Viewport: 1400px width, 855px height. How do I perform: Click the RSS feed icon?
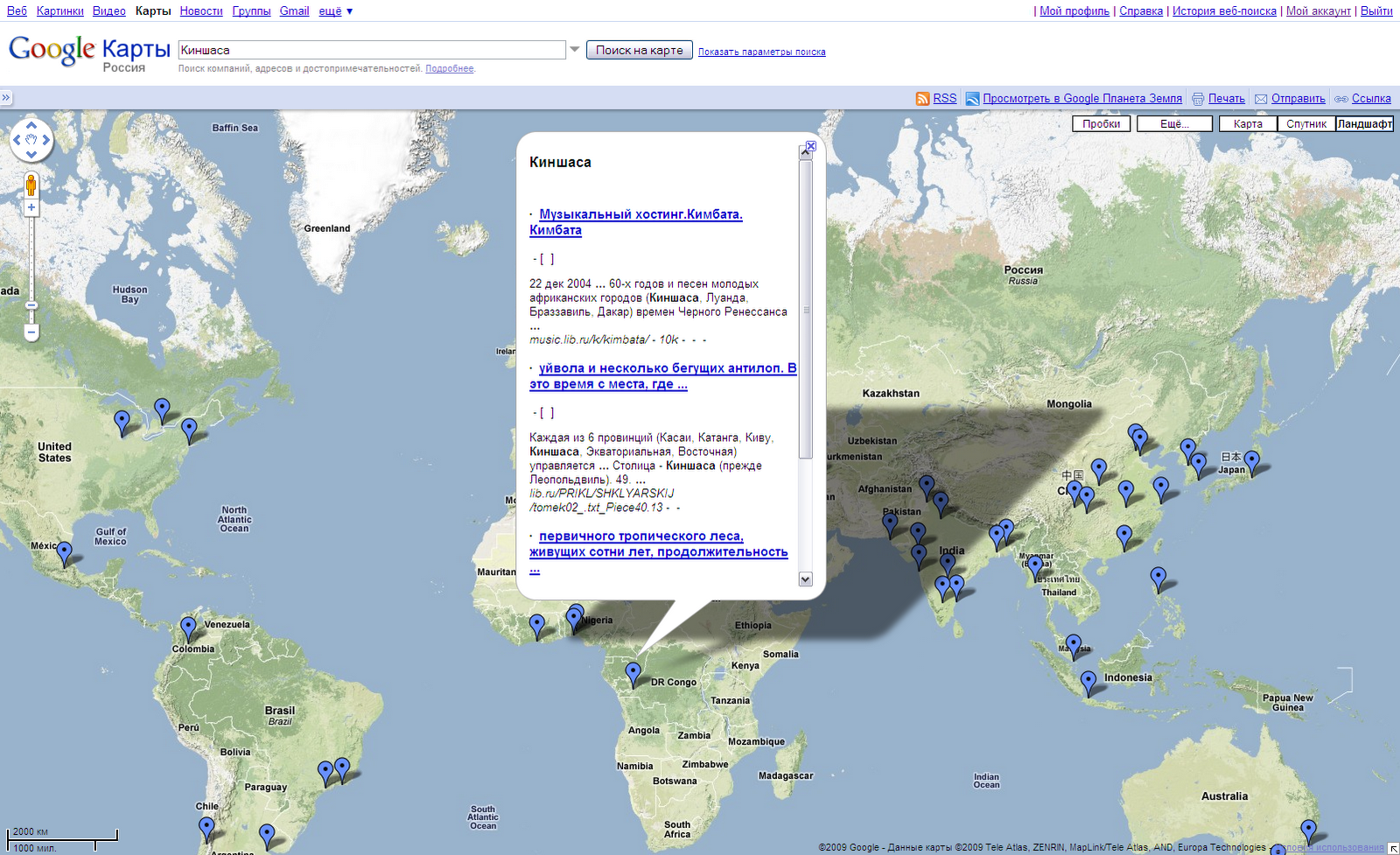click(922, 99)
